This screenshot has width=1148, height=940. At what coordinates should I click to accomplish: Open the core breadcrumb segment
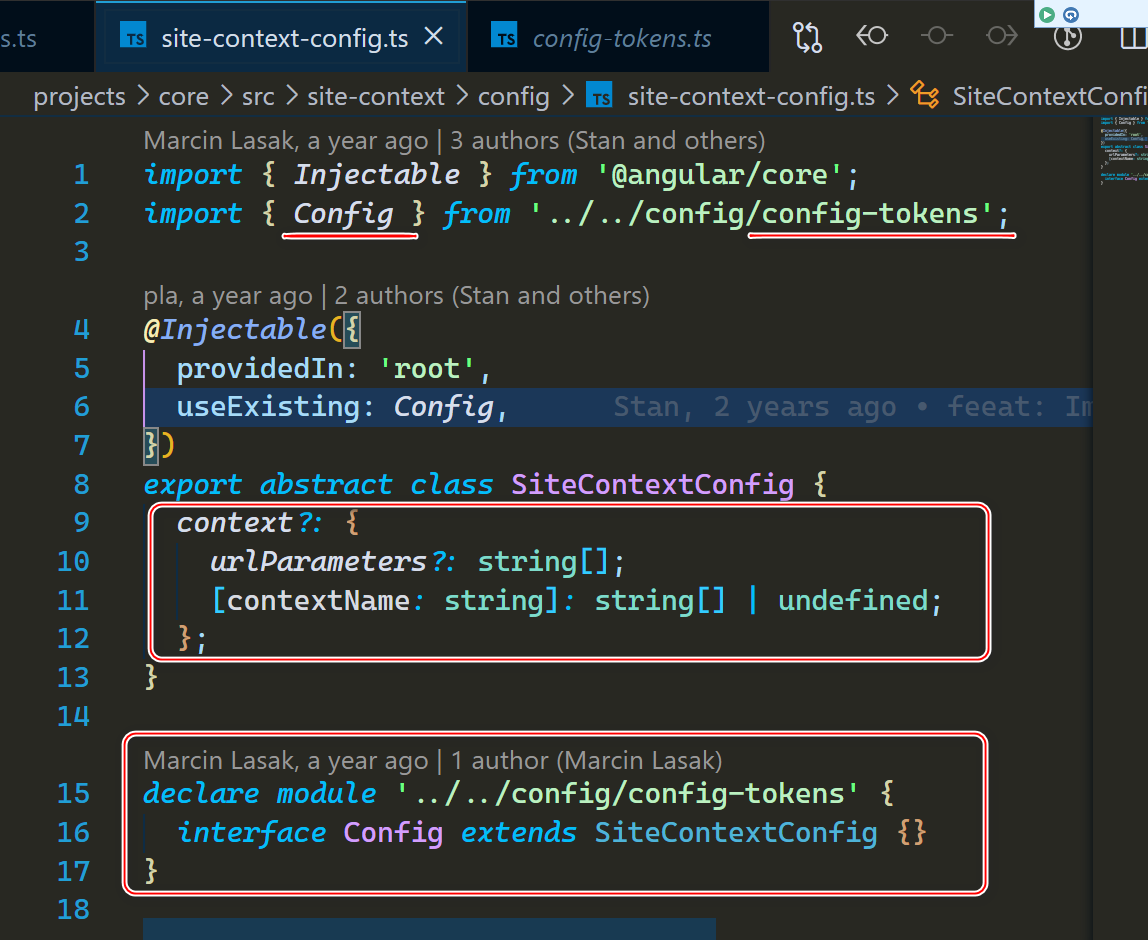tap(184, 96)
